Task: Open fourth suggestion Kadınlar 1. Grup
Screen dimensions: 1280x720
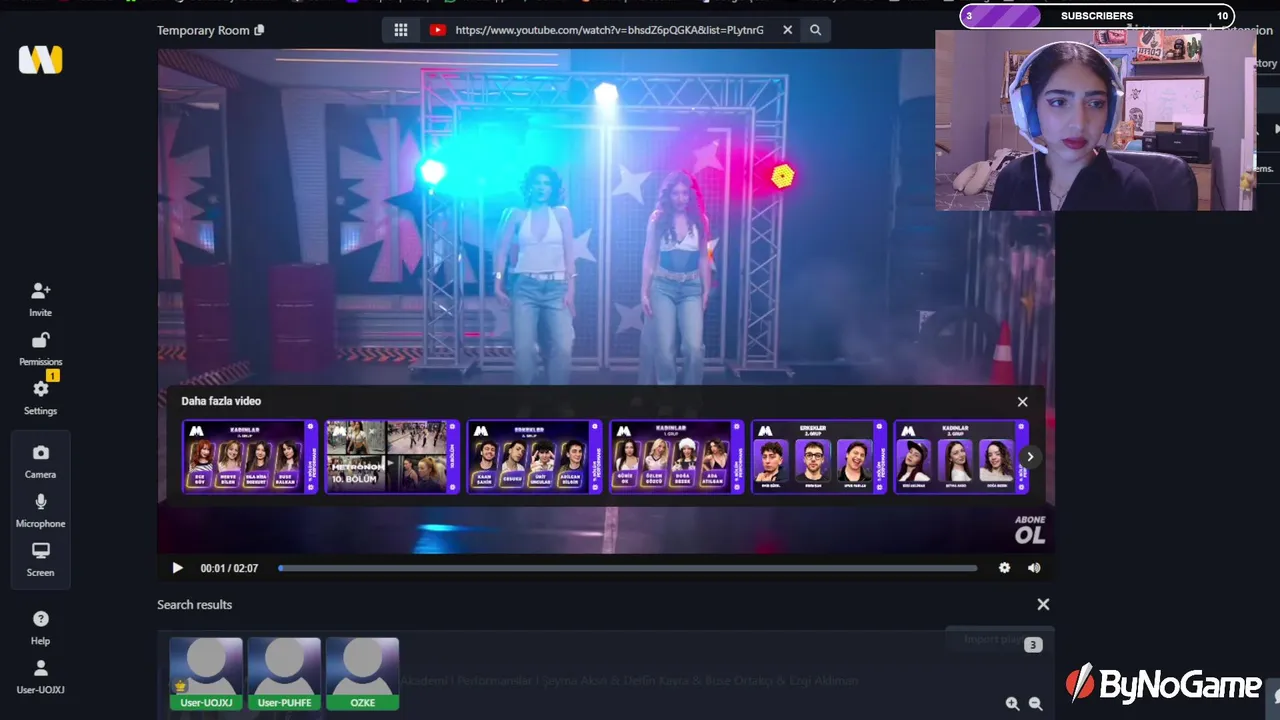Action: (x=676, y=457)
